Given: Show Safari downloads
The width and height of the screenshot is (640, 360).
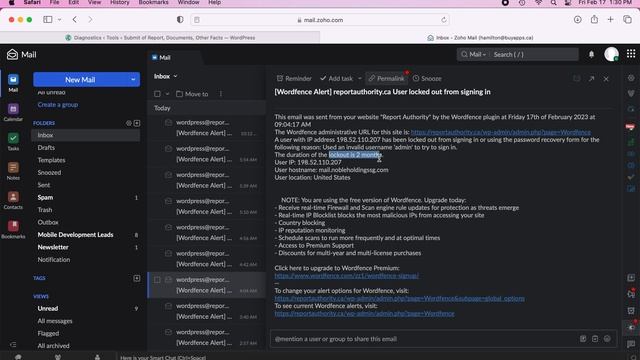Looking at the screenshot, I should (x=578, y=19).
